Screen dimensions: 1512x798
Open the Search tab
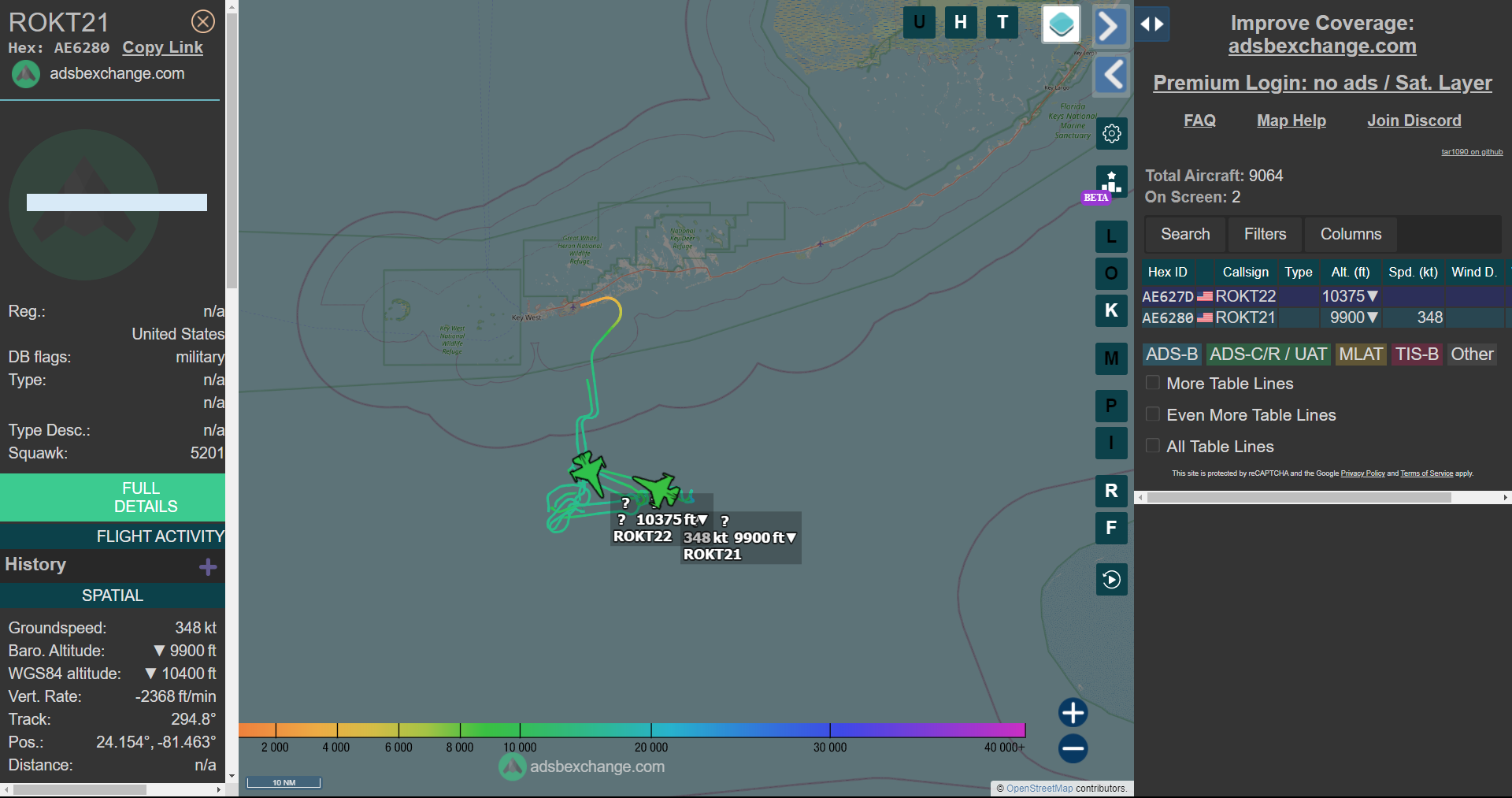pyautogui.click(x=1185, y=234)
